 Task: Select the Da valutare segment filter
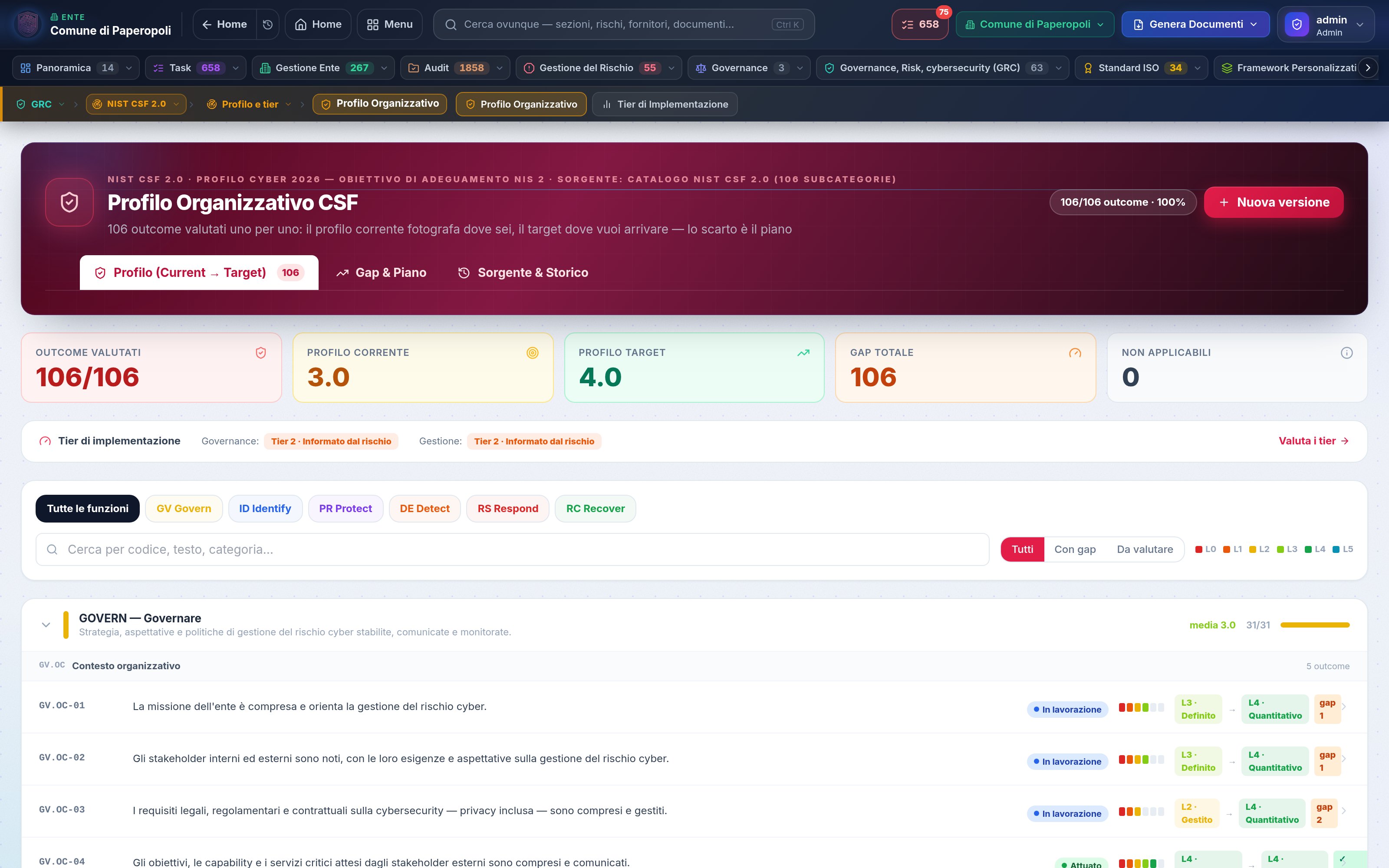tap(1145, 549)
